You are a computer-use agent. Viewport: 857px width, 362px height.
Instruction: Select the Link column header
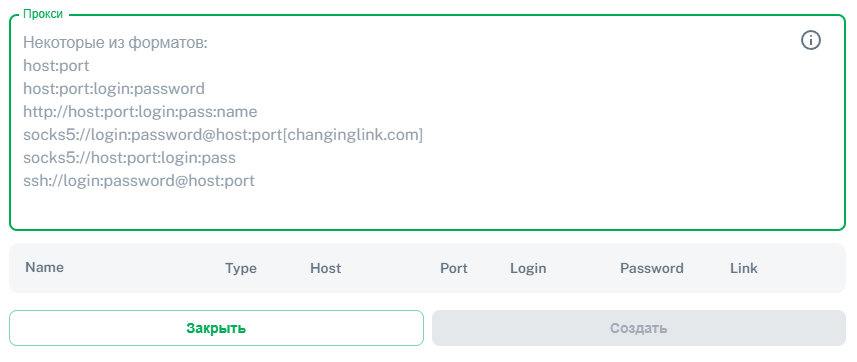click(x=744, y=268)
